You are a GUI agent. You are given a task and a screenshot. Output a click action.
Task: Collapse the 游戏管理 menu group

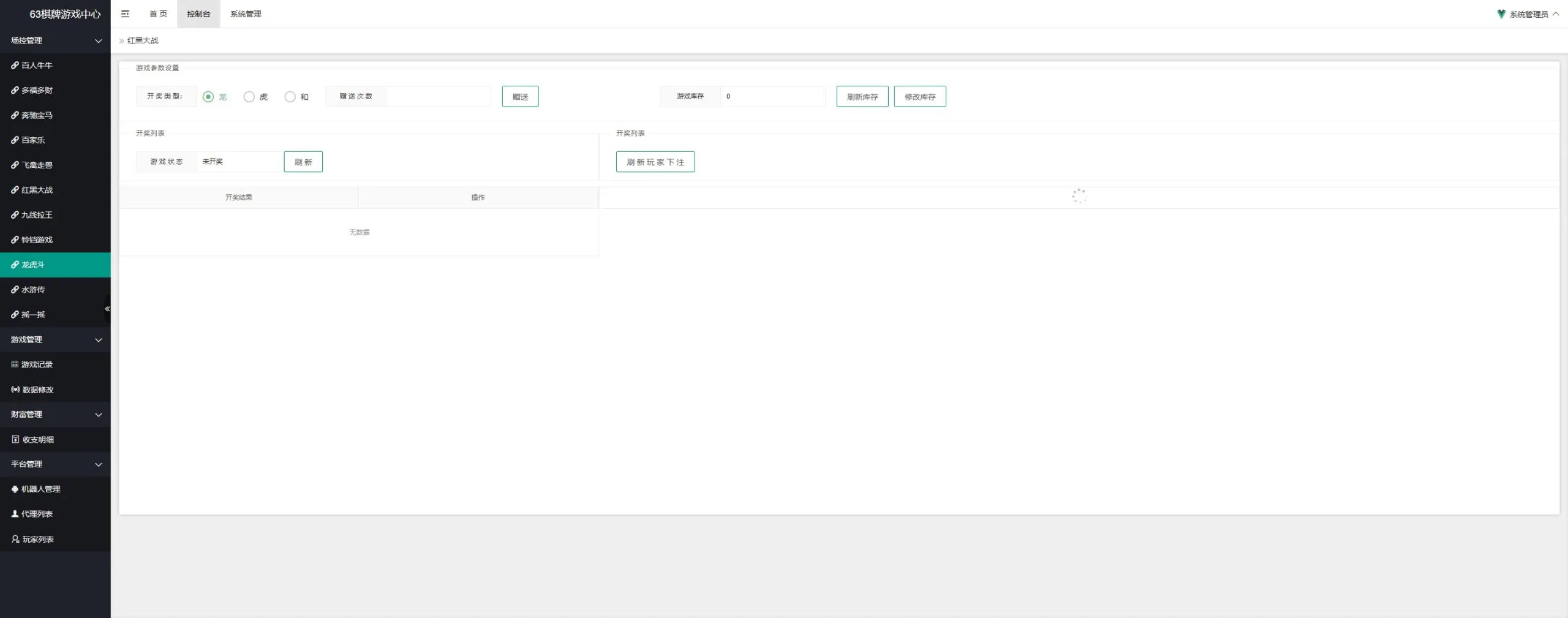55,339
